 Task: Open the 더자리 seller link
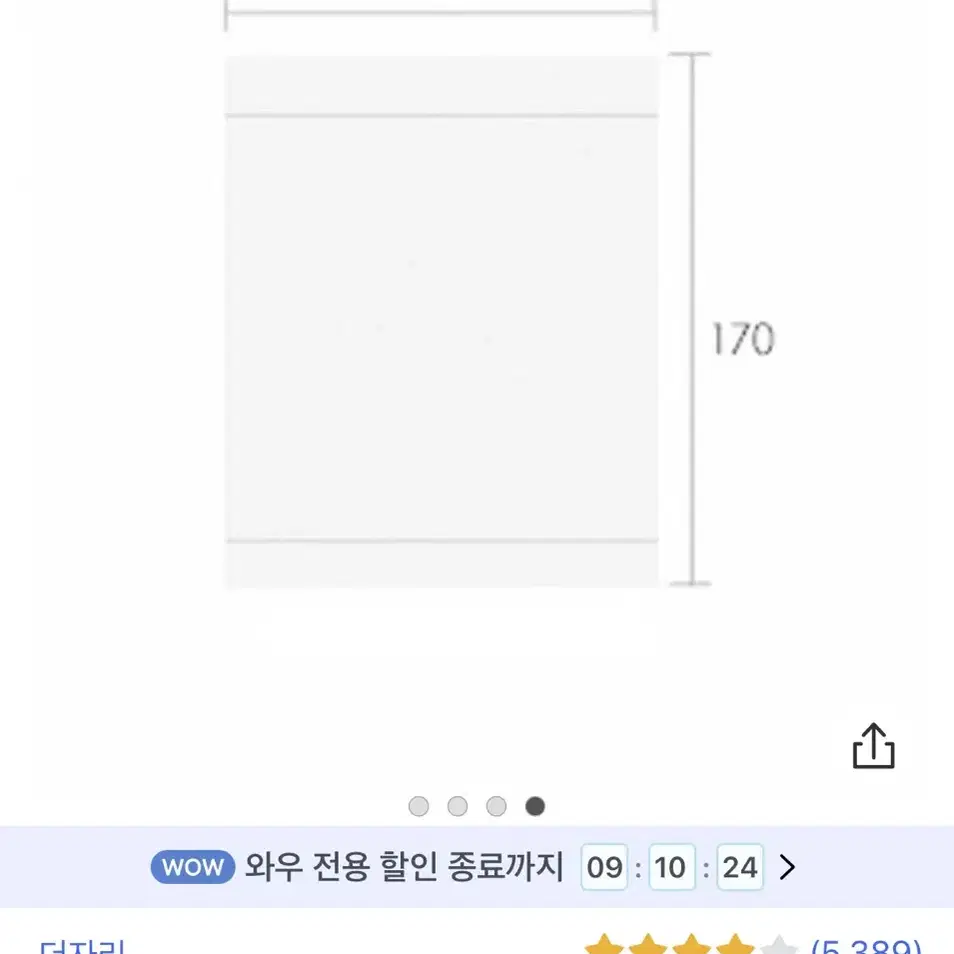tap(82, 947)
